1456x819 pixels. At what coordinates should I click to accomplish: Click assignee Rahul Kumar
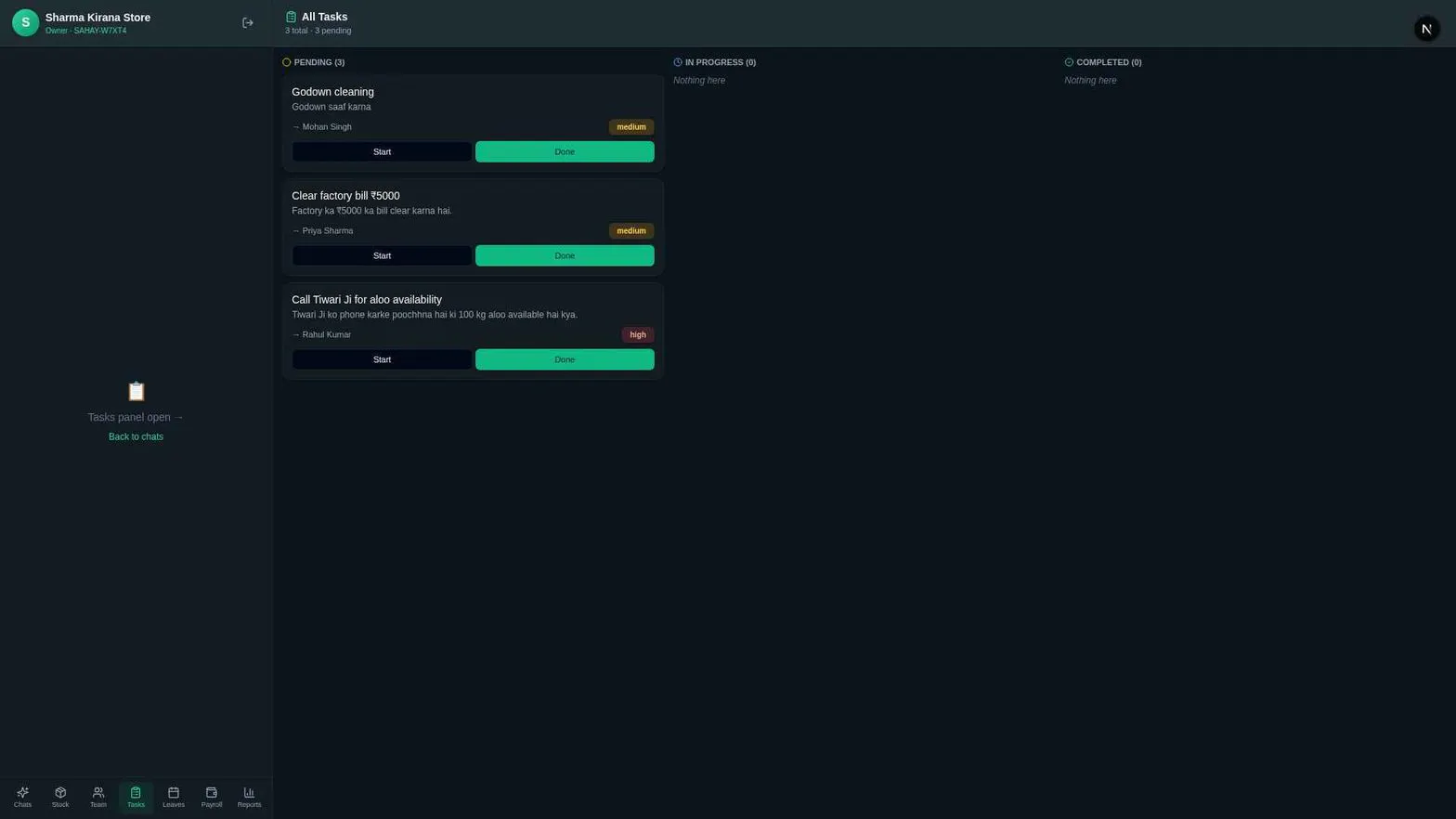[327, 335]
